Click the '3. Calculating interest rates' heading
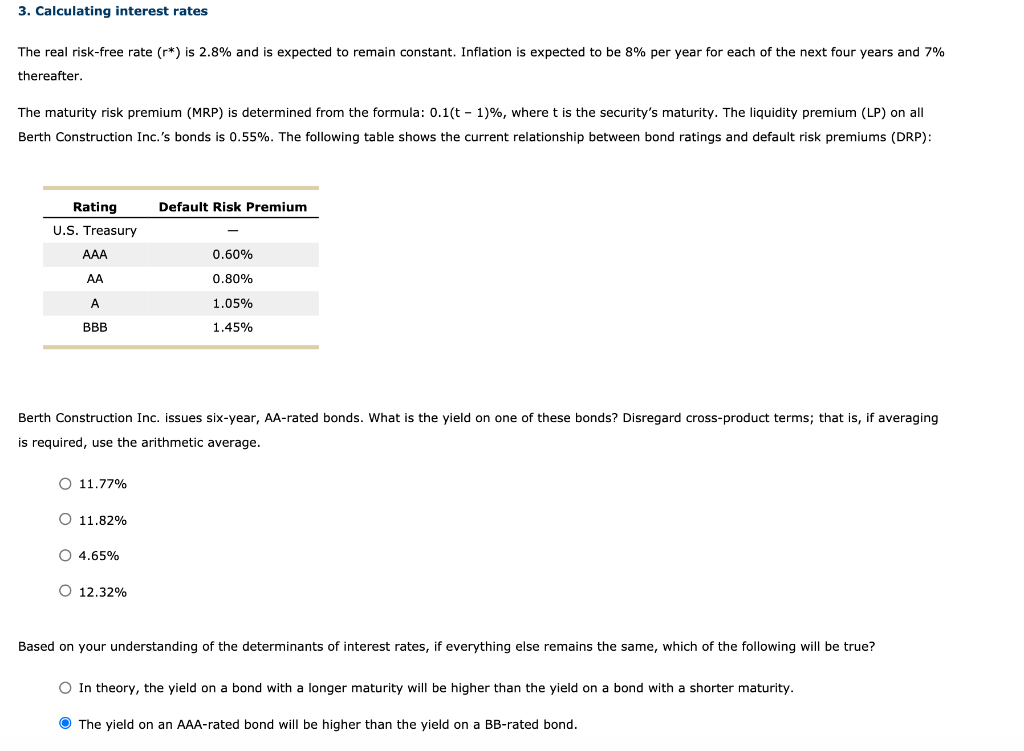This screenshot has width=1024, height=751. point(113,11)
